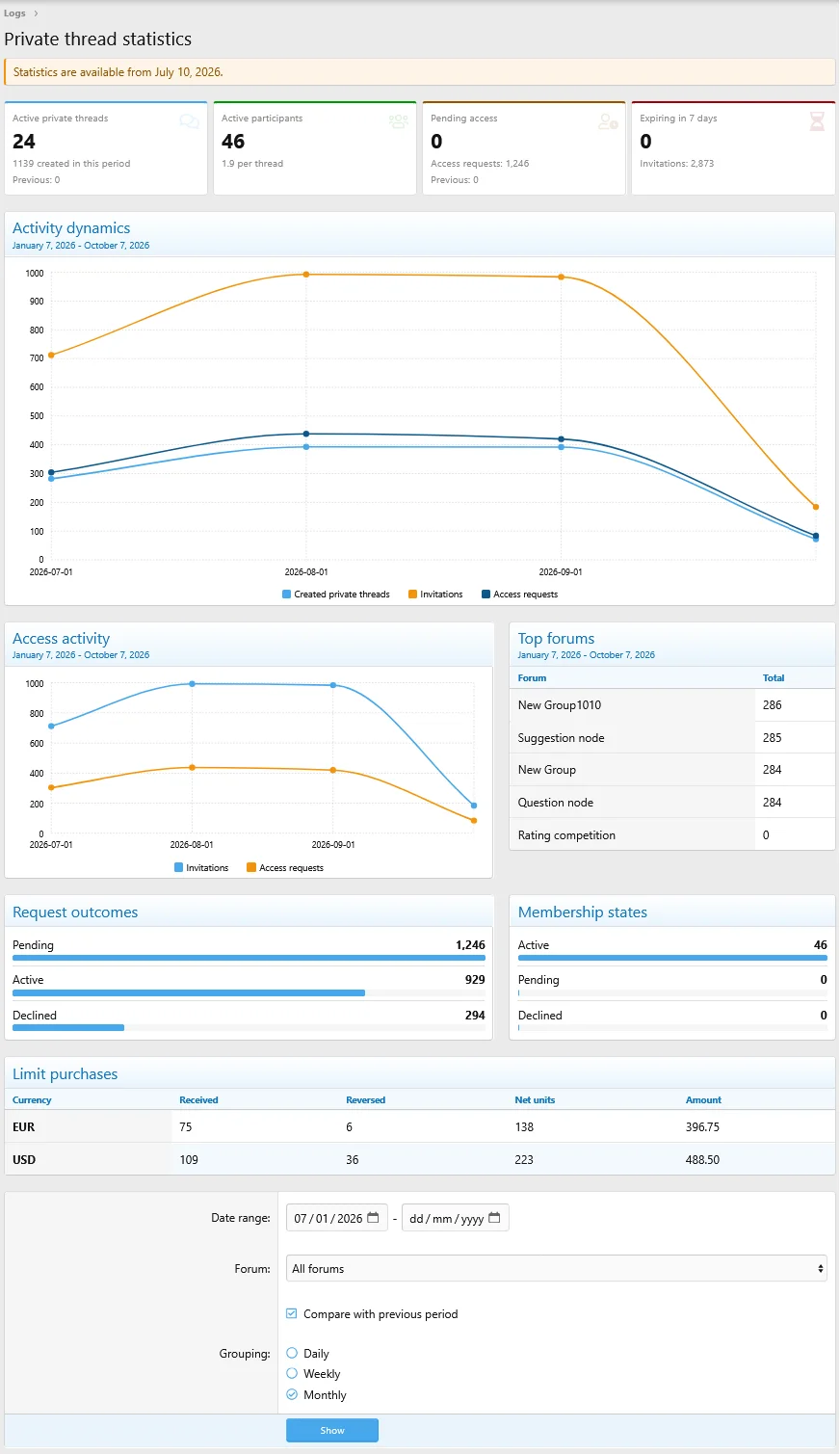Click the Membership states heading

pyautogui.click(x=583, y=912)
